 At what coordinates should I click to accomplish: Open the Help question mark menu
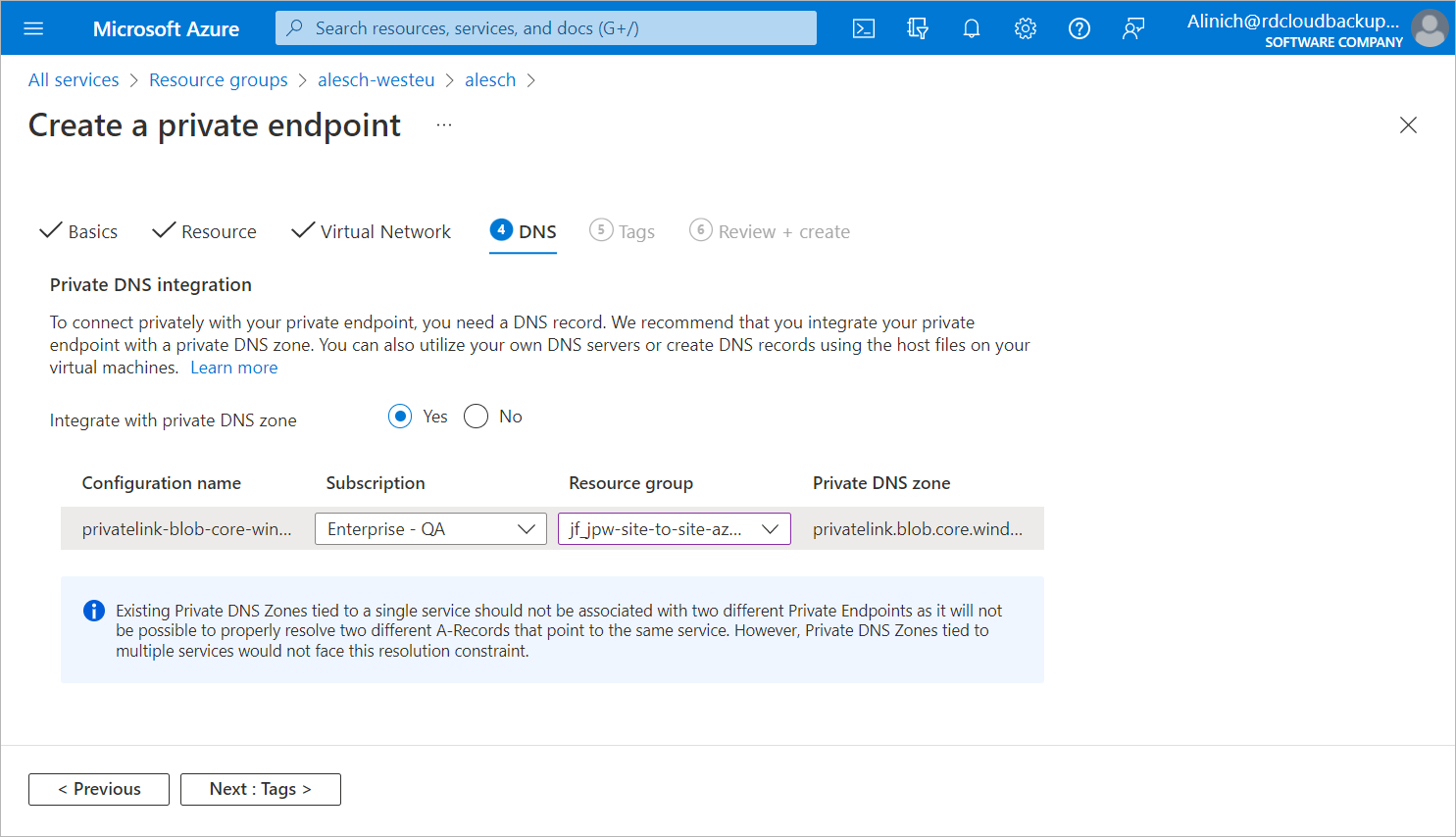[1079, 28]
